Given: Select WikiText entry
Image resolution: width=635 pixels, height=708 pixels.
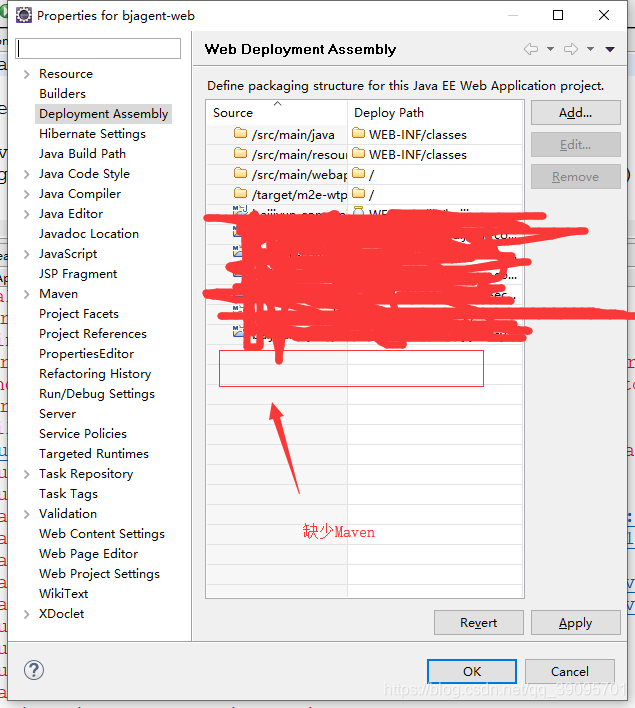Looking at the screenshot, I should pos(63,593).
